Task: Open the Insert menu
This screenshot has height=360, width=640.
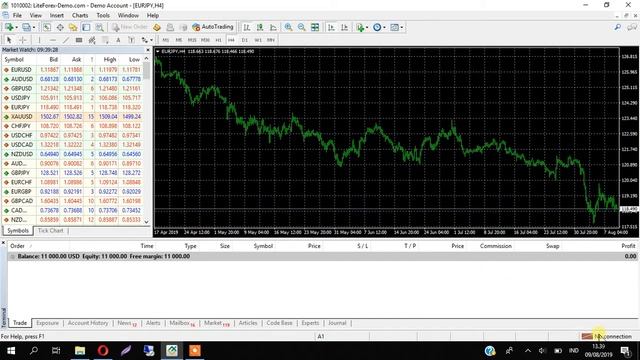Action: tap(57, 16)
